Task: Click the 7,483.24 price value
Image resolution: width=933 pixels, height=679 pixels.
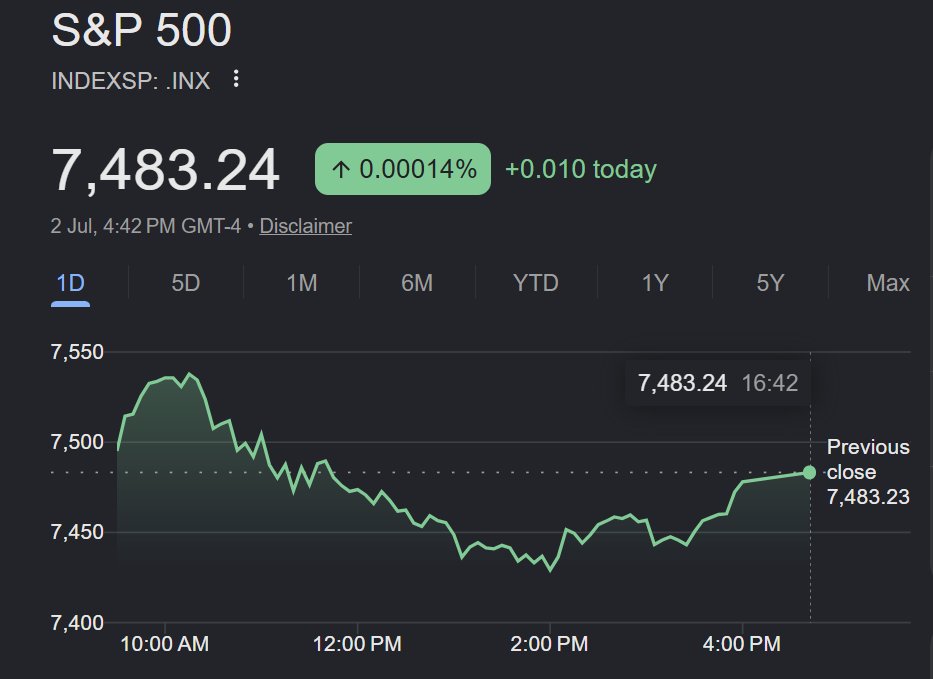Action: point(165,170)
